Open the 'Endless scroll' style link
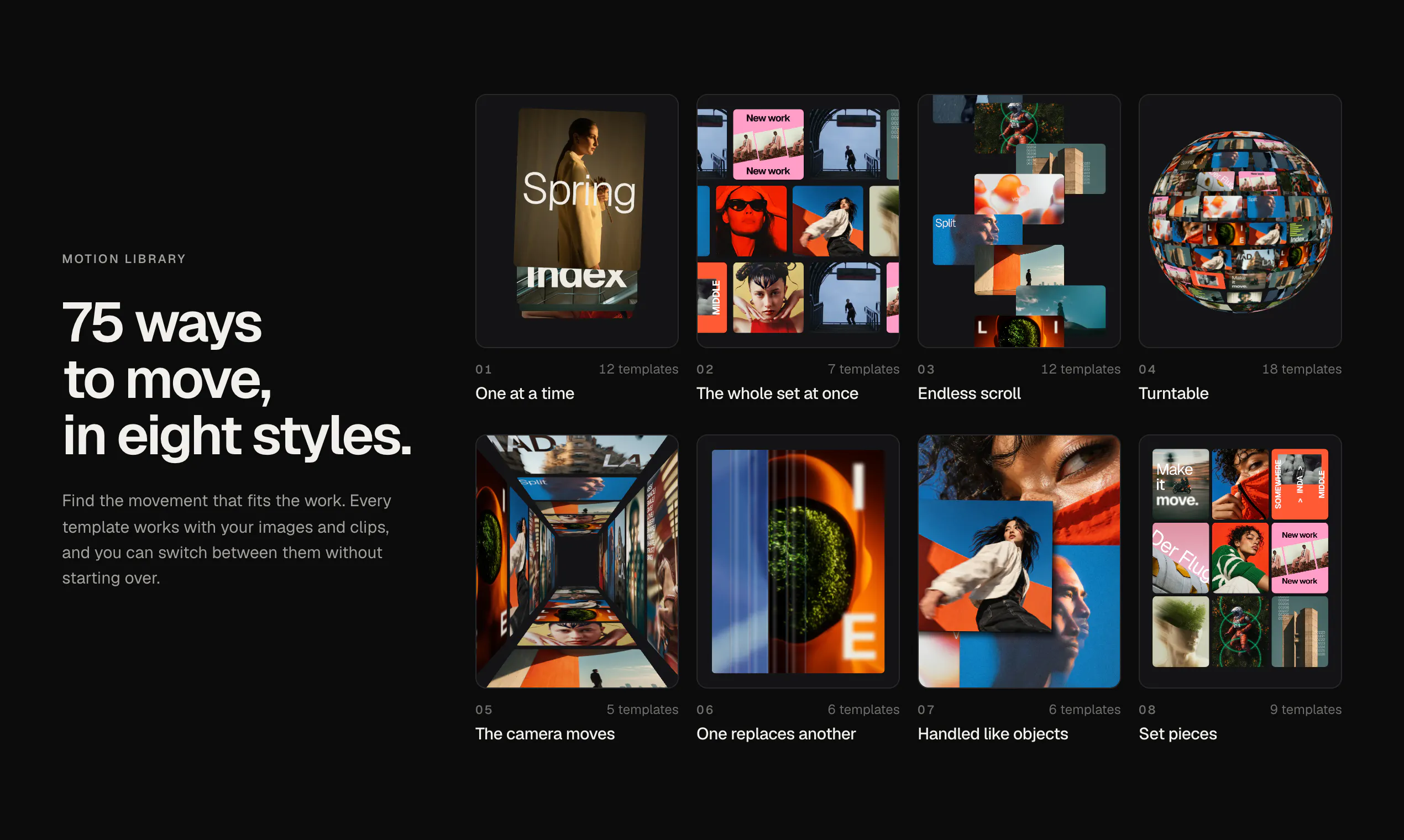 969,393
